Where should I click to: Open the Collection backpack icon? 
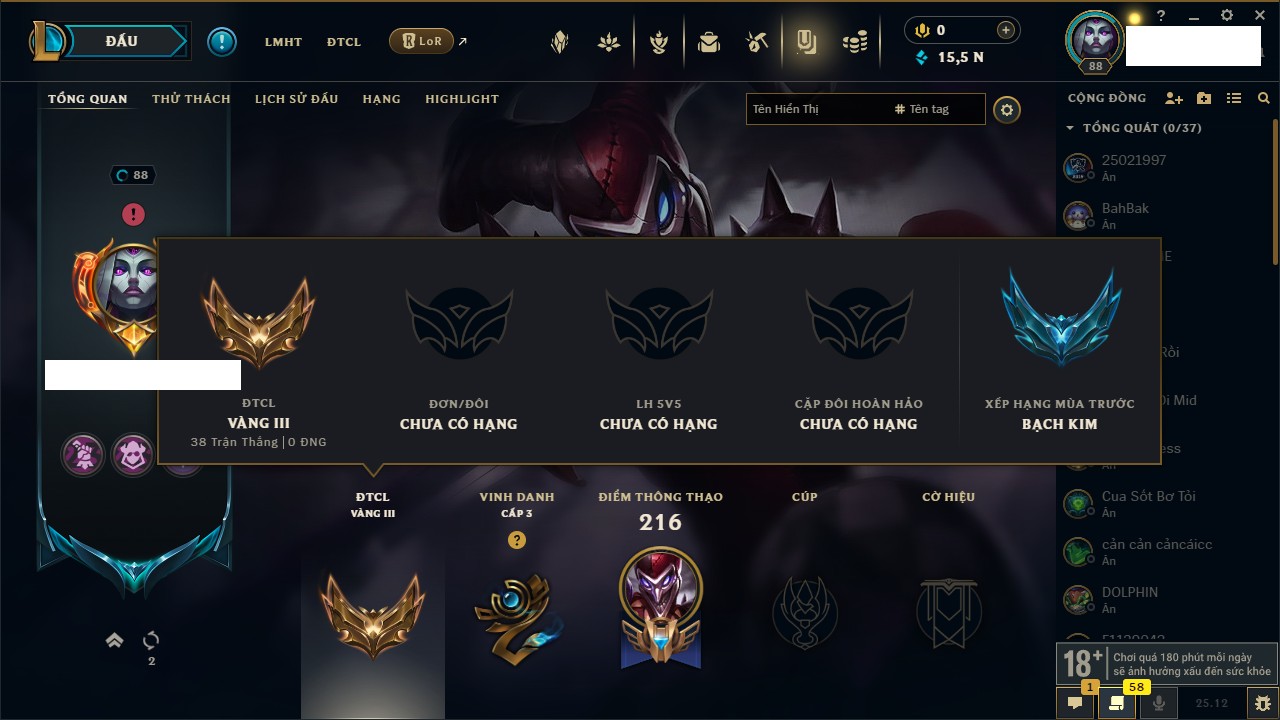coord(709,42)
